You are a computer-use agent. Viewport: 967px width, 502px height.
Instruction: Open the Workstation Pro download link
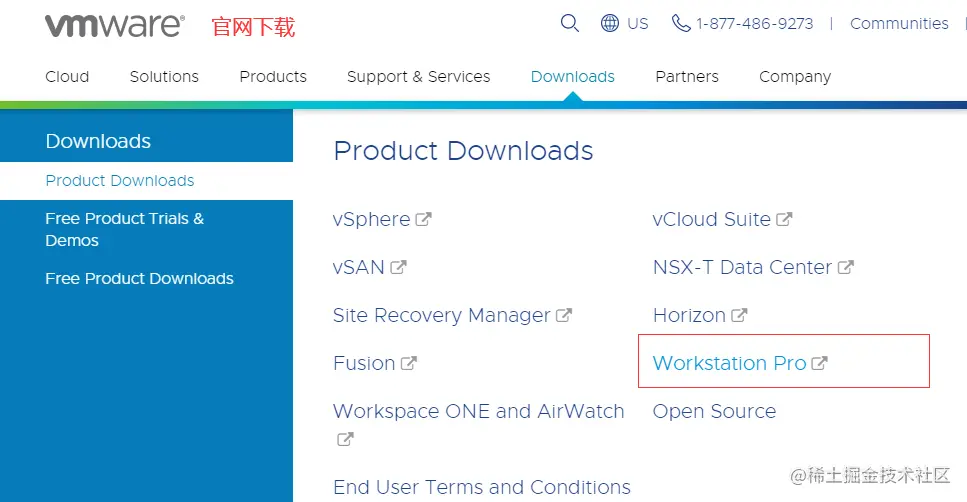click(x=730, y=363)
